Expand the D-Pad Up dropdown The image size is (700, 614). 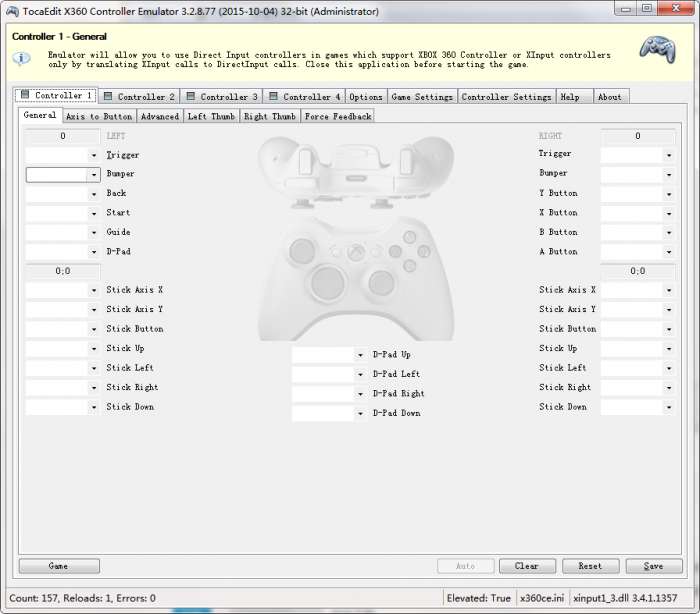click(x=360, y=355)
